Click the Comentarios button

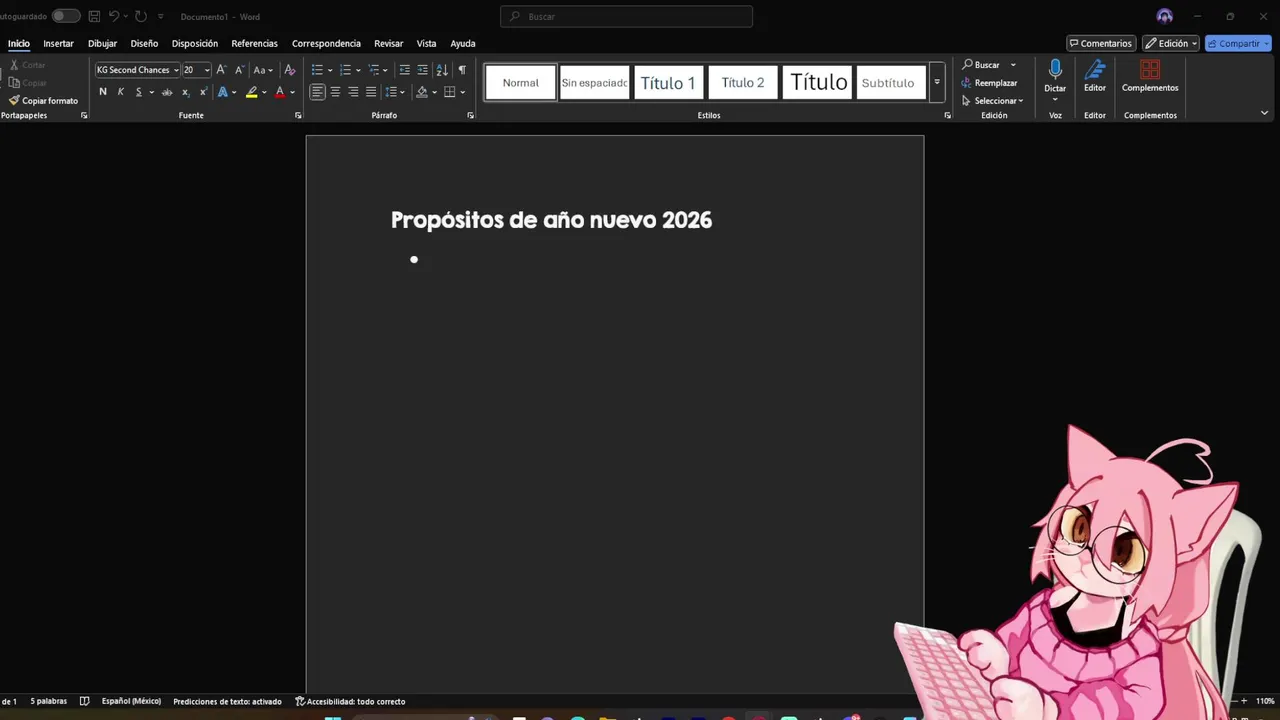pyautogui.click(x=1100, y=43)
